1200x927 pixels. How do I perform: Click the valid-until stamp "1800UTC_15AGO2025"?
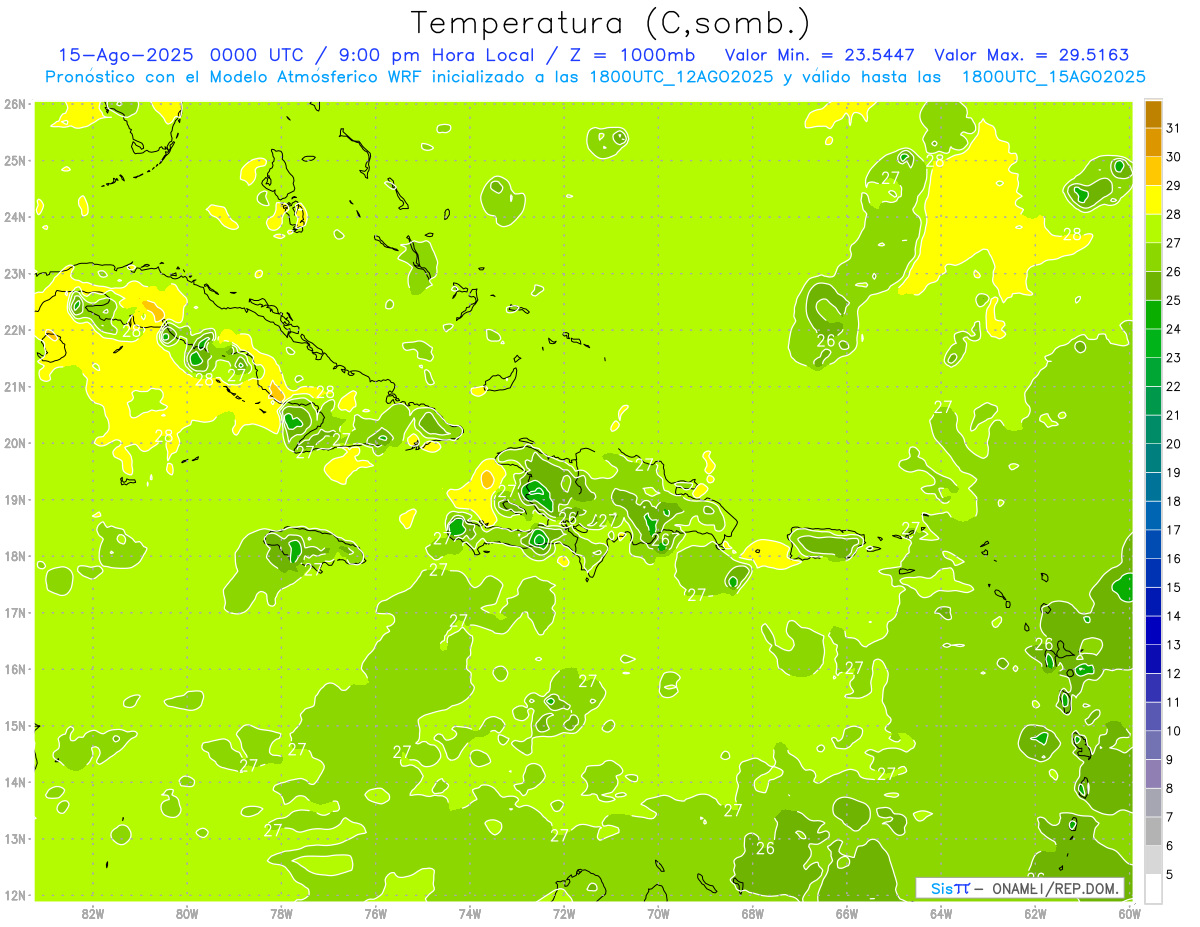(1053, 77)
